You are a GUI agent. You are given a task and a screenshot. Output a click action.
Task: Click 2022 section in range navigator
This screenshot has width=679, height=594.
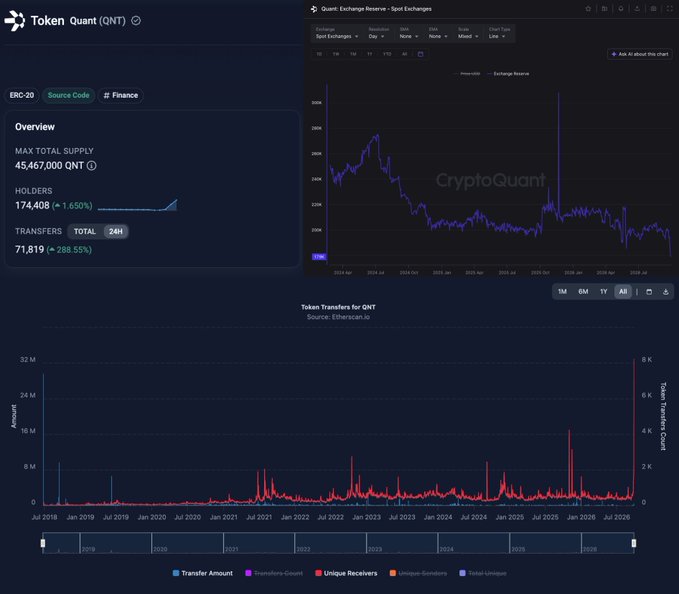330,543
